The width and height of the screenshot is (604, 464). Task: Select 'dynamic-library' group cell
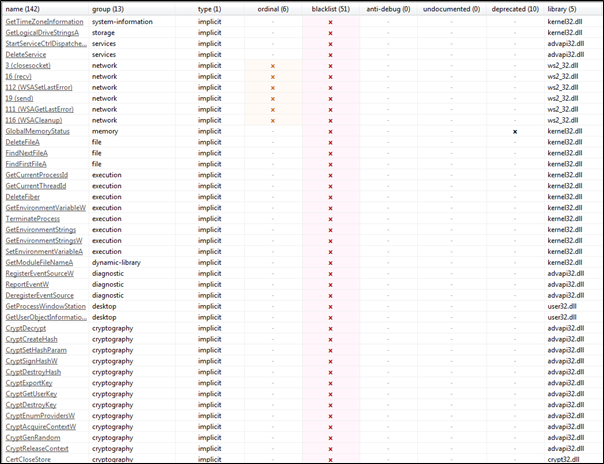116,263
